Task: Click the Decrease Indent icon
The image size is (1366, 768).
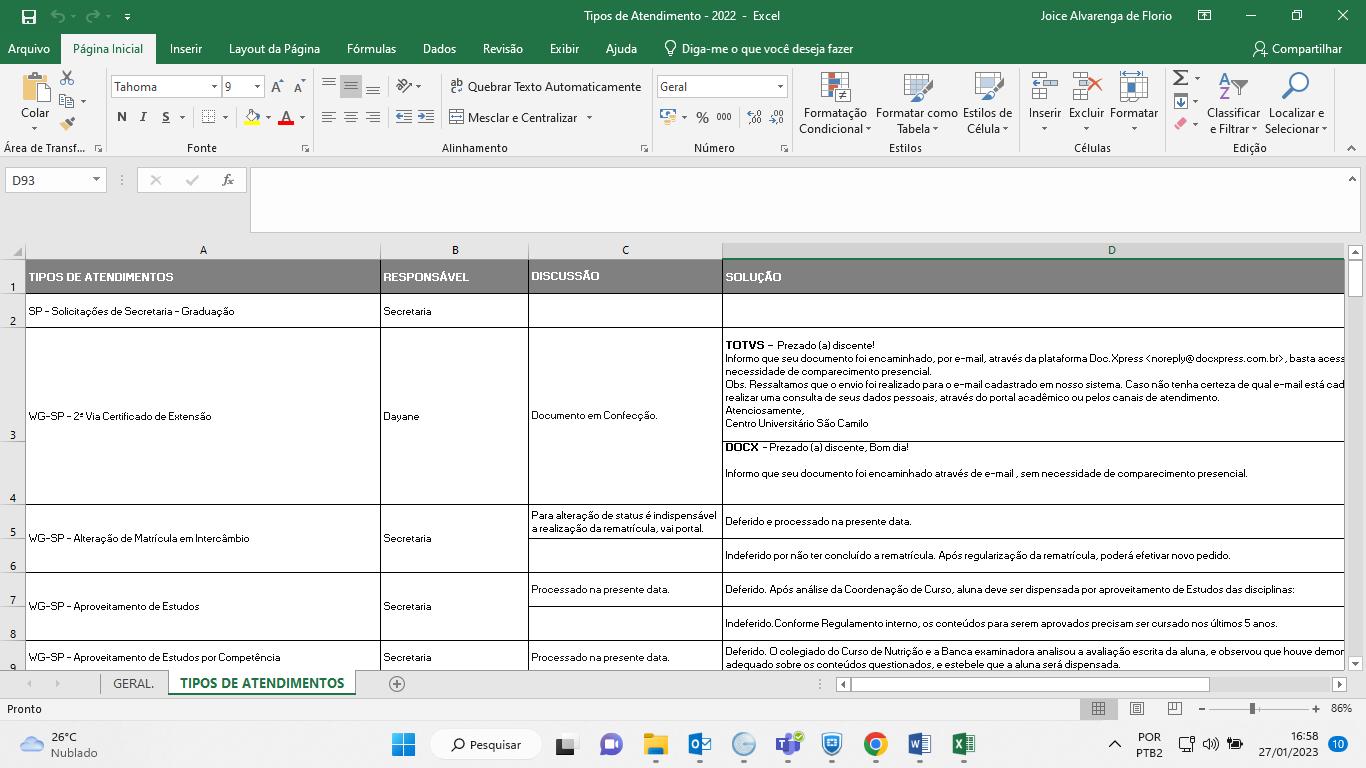Action: click(403, 117)
